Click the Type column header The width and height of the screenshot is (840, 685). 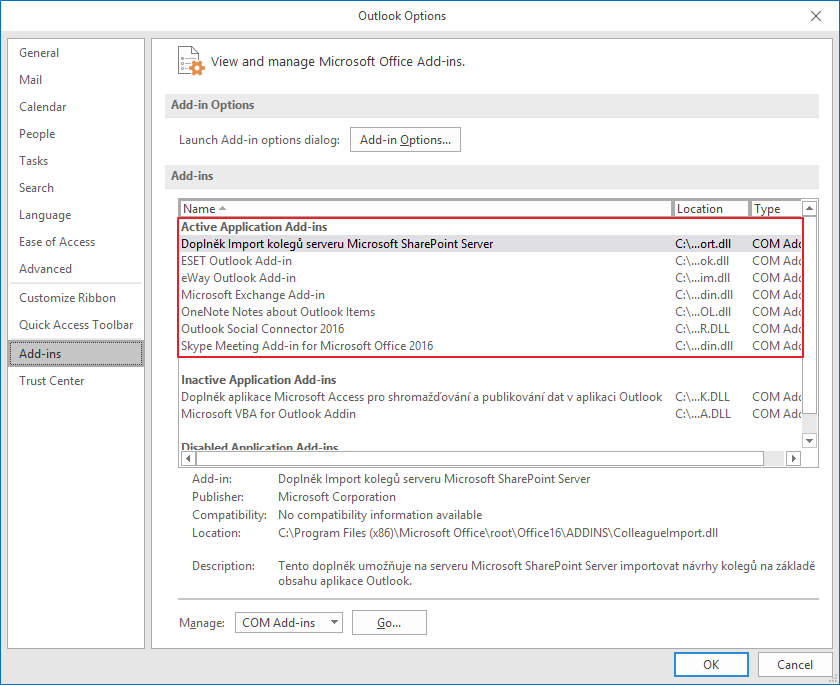click(775, 209)
